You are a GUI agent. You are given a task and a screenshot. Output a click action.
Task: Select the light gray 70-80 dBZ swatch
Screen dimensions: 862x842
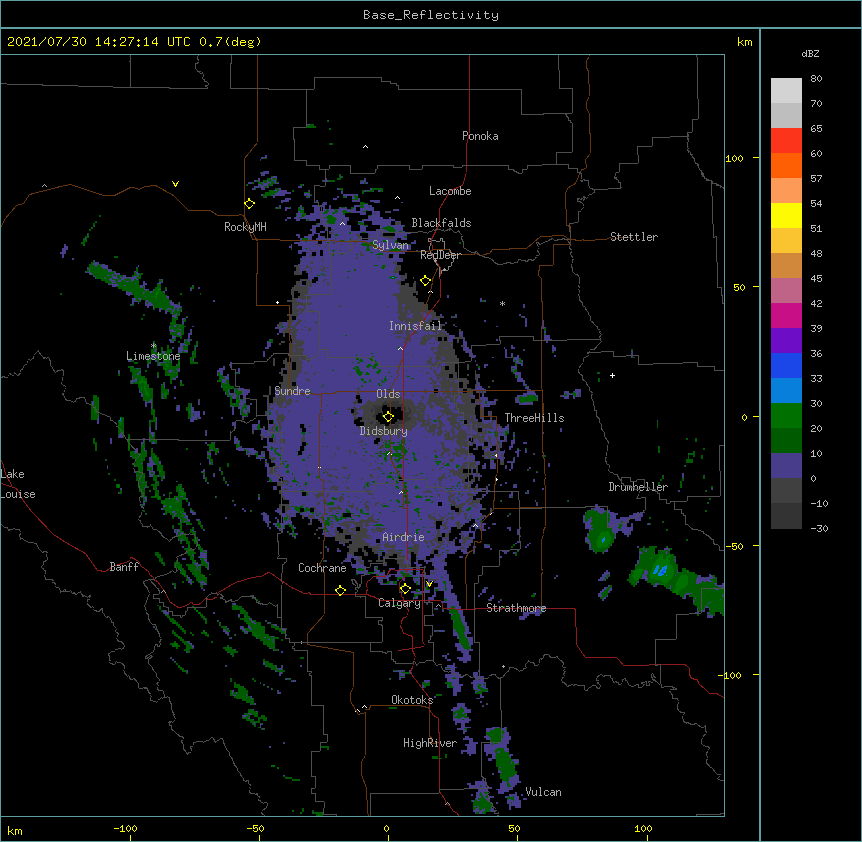(x=786, y=91)
